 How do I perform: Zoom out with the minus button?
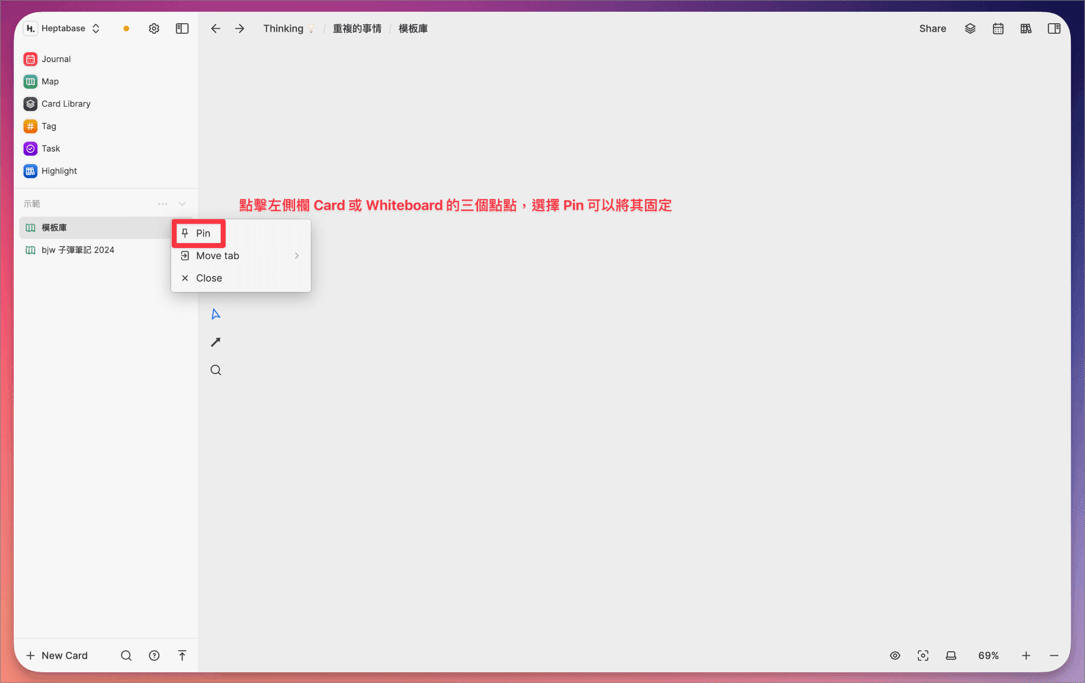1054,655
